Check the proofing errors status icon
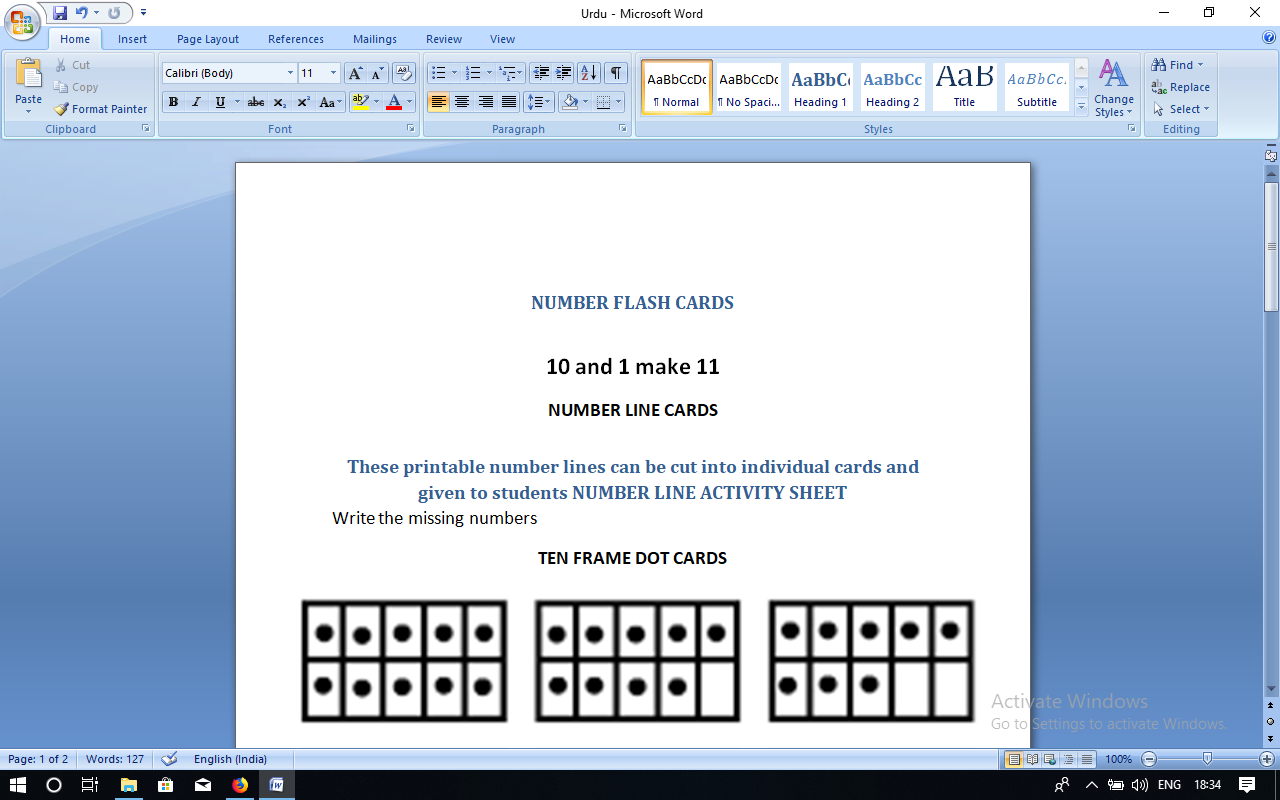This screenshot has height=800, width=1280. (170, 759)
